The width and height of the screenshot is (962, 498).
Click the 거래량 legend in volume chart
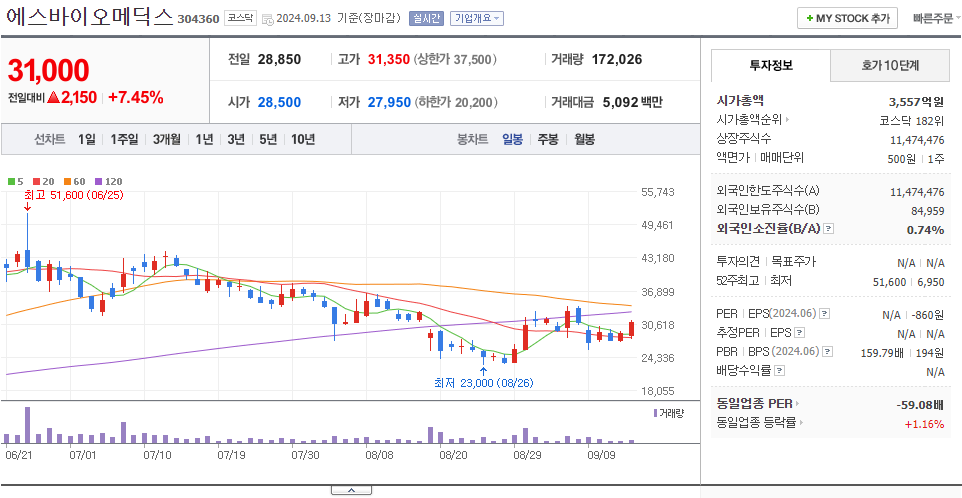pos(669,413)
